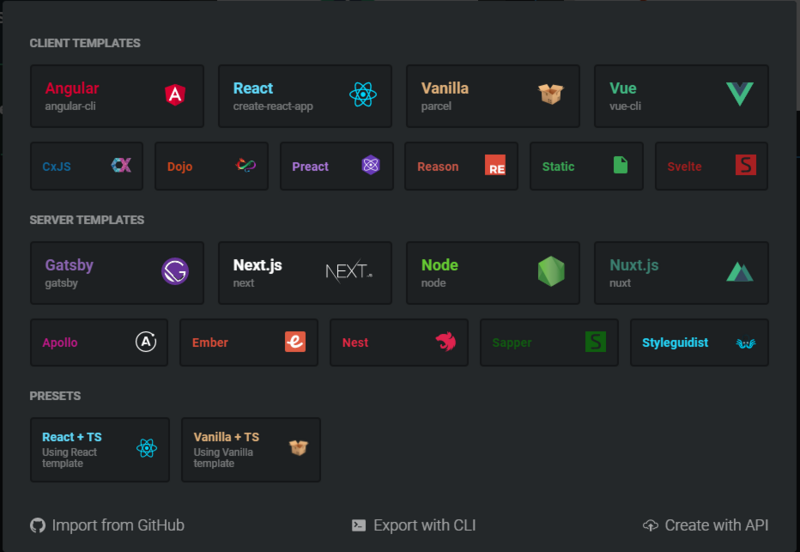Select the Dojo template label
The image size is (800, 552).
180,167
